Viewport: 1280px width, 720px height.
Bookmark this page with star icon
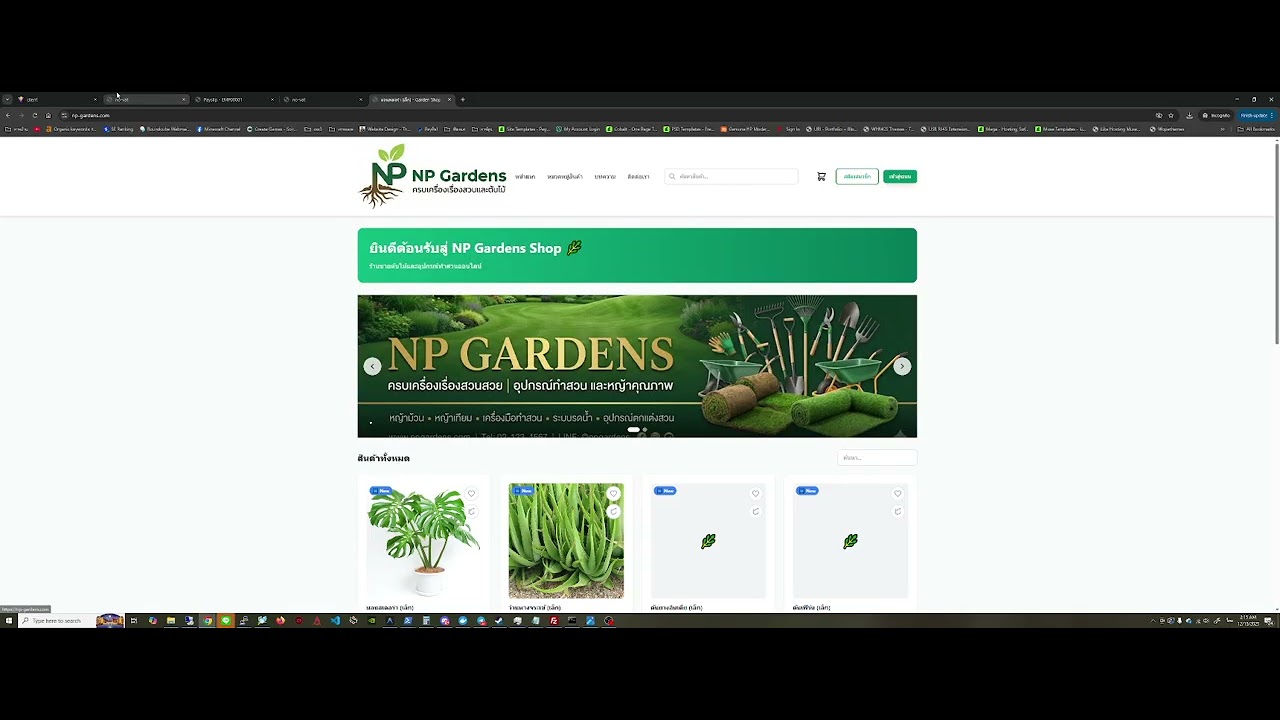(x=1171, y=115)
